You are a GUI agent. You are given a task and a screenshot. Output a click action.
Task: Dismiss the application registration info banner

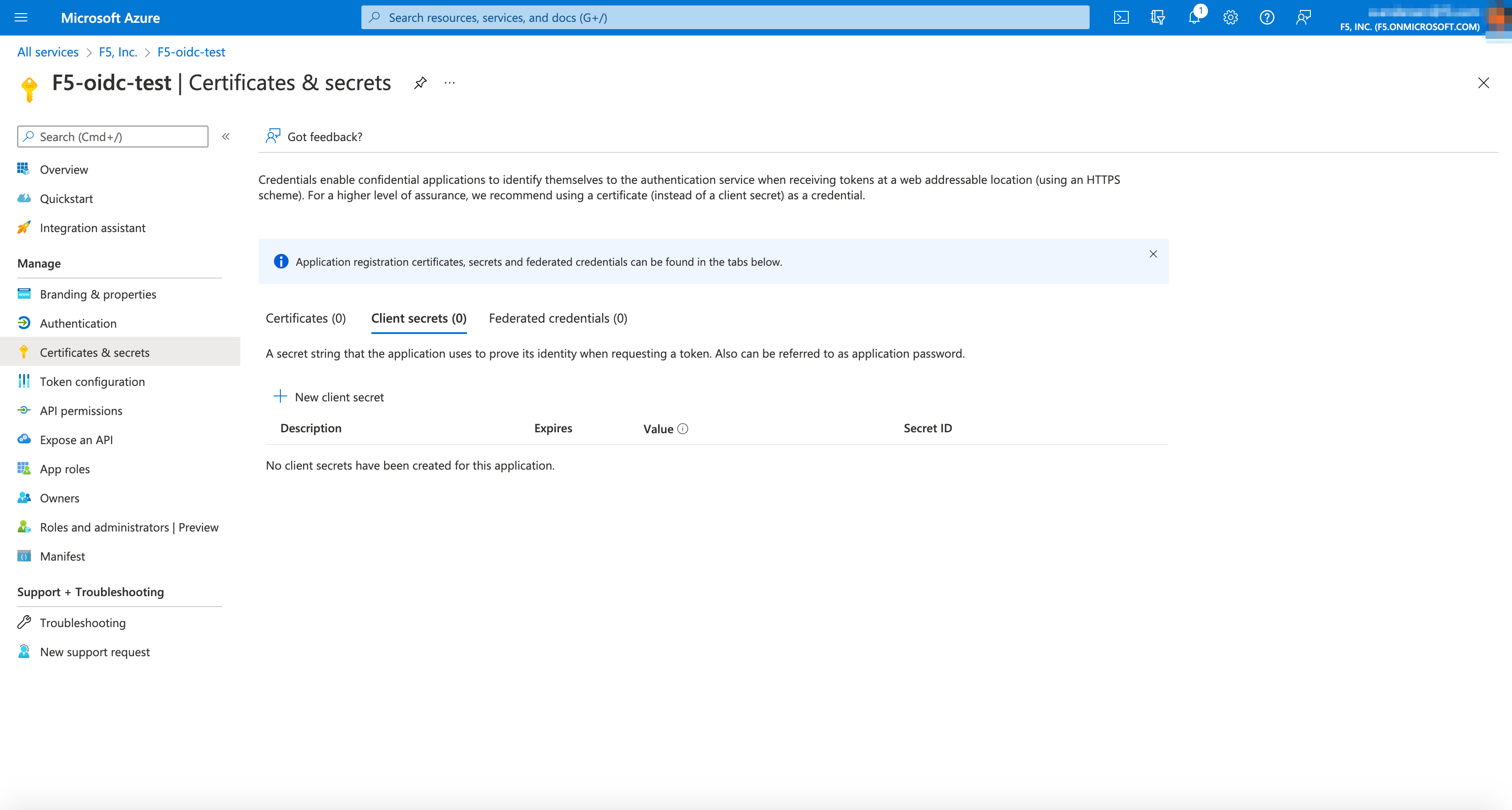(x=1153, y=254)
